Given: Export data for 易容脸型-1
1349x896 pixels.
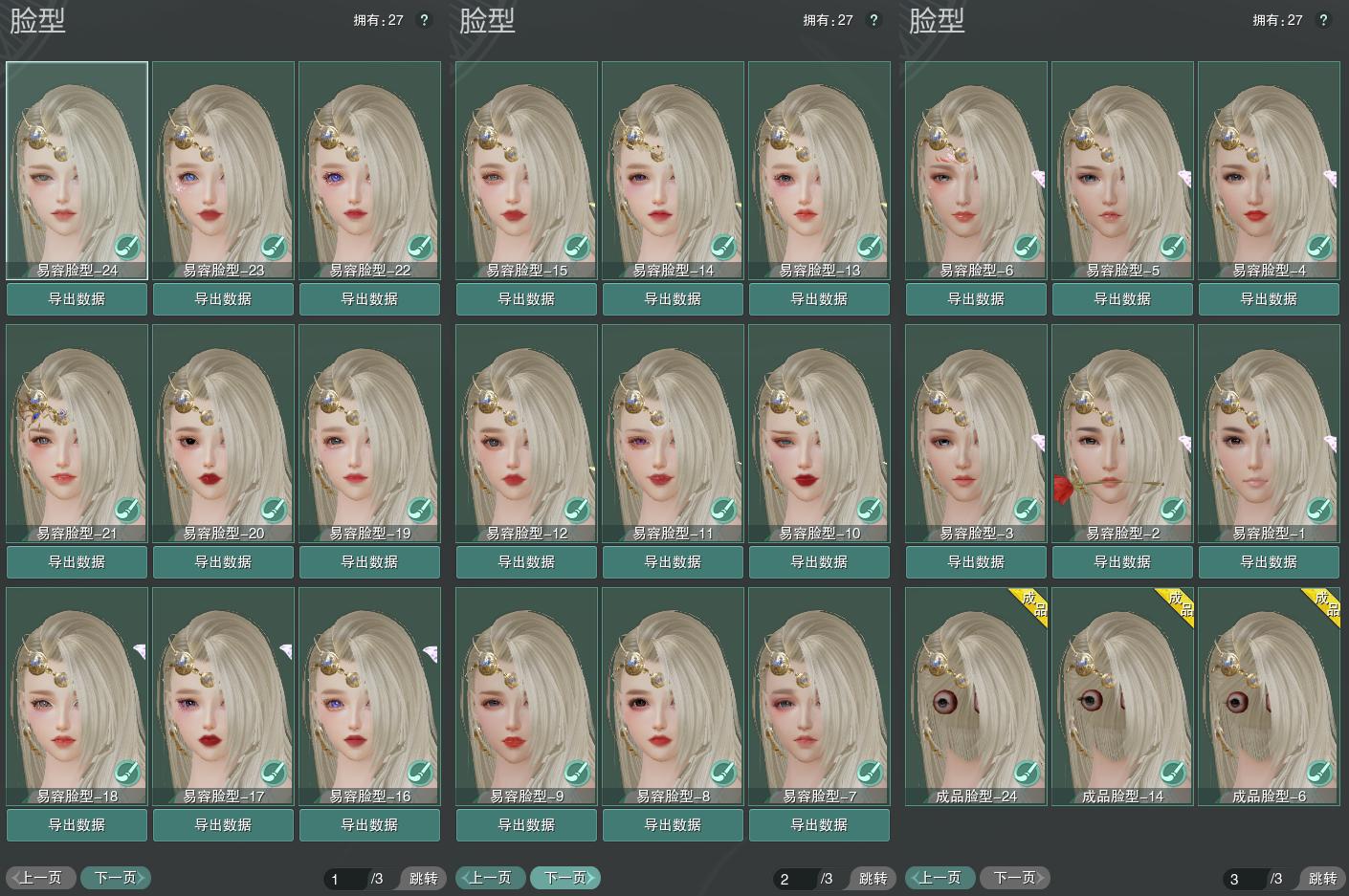Looking at the screenshot, I should [1269, 562].
